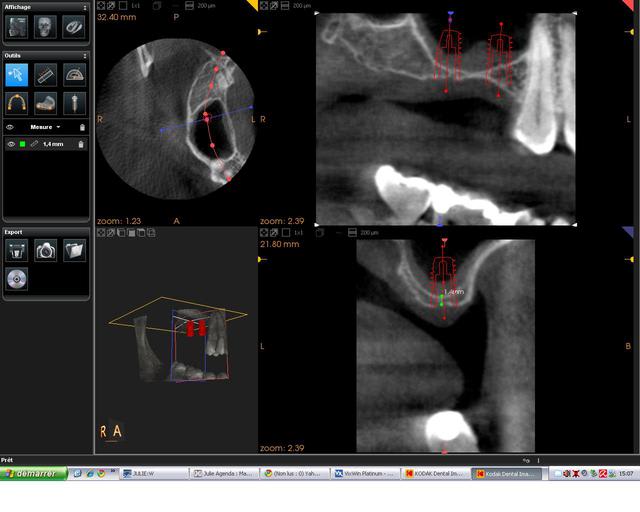
Task: Click the burn to CD export icon
Action: pyautogui.click(x=17, y=279)
